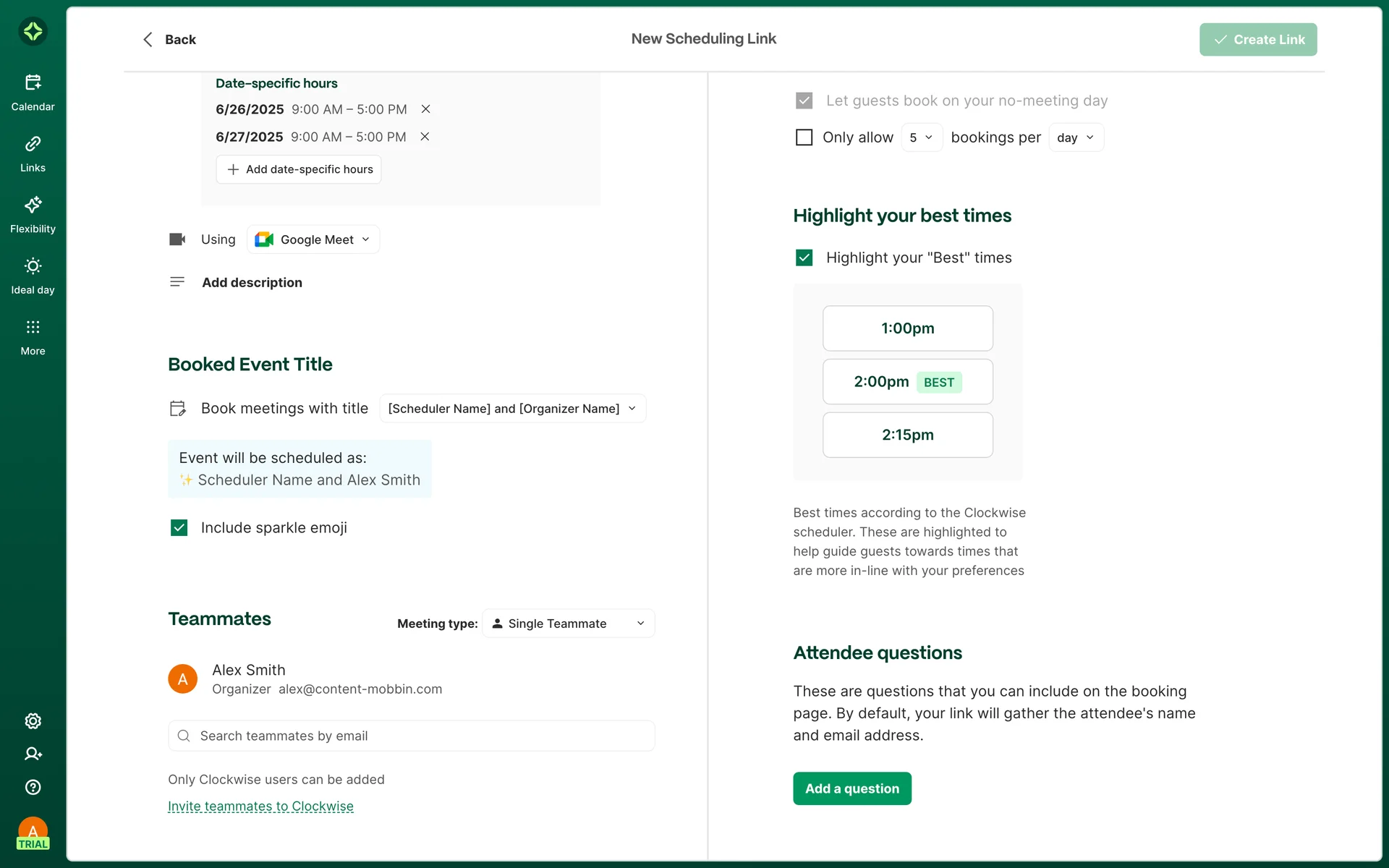Open settings gear in sidebar
1389x868 pixels.
(33, 720)
